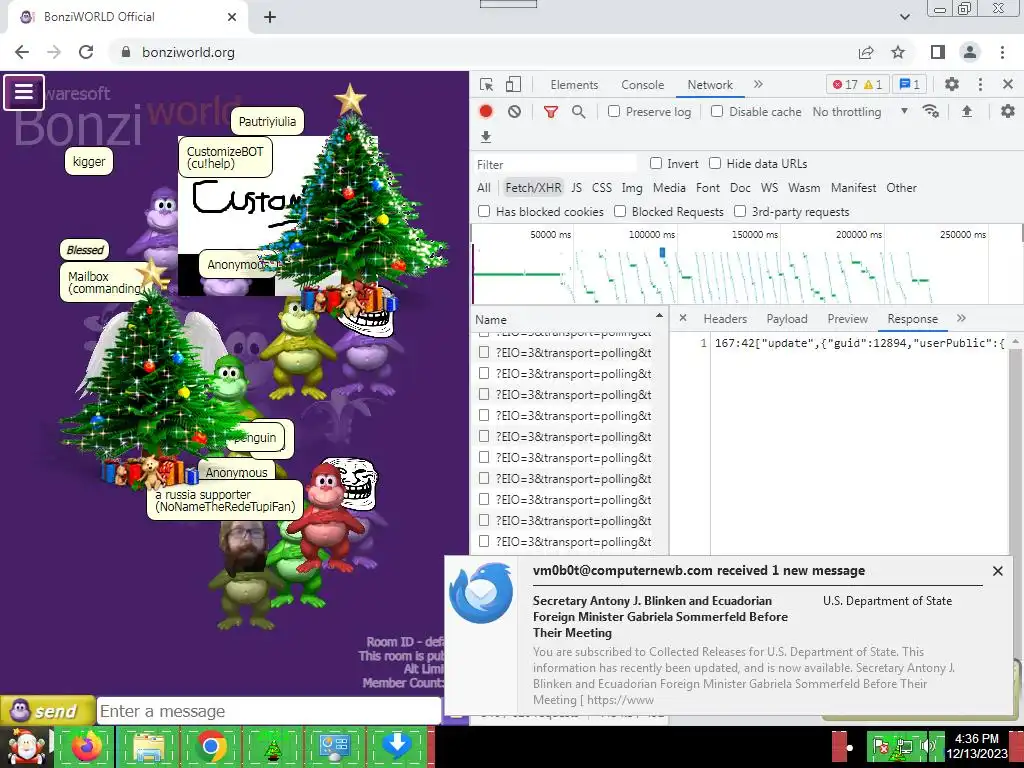
Task: Check 3rd-party requests
Action: [740, 211]
